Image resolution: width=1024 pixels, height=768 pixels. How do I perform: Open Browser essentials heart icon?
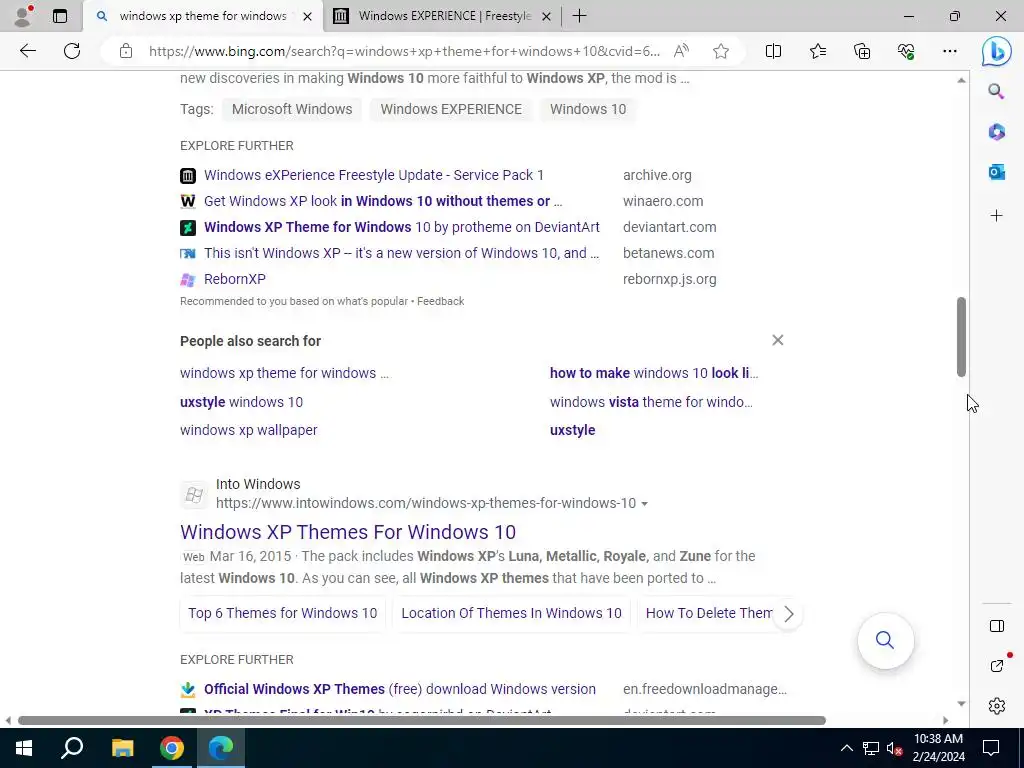coord(906,51)
